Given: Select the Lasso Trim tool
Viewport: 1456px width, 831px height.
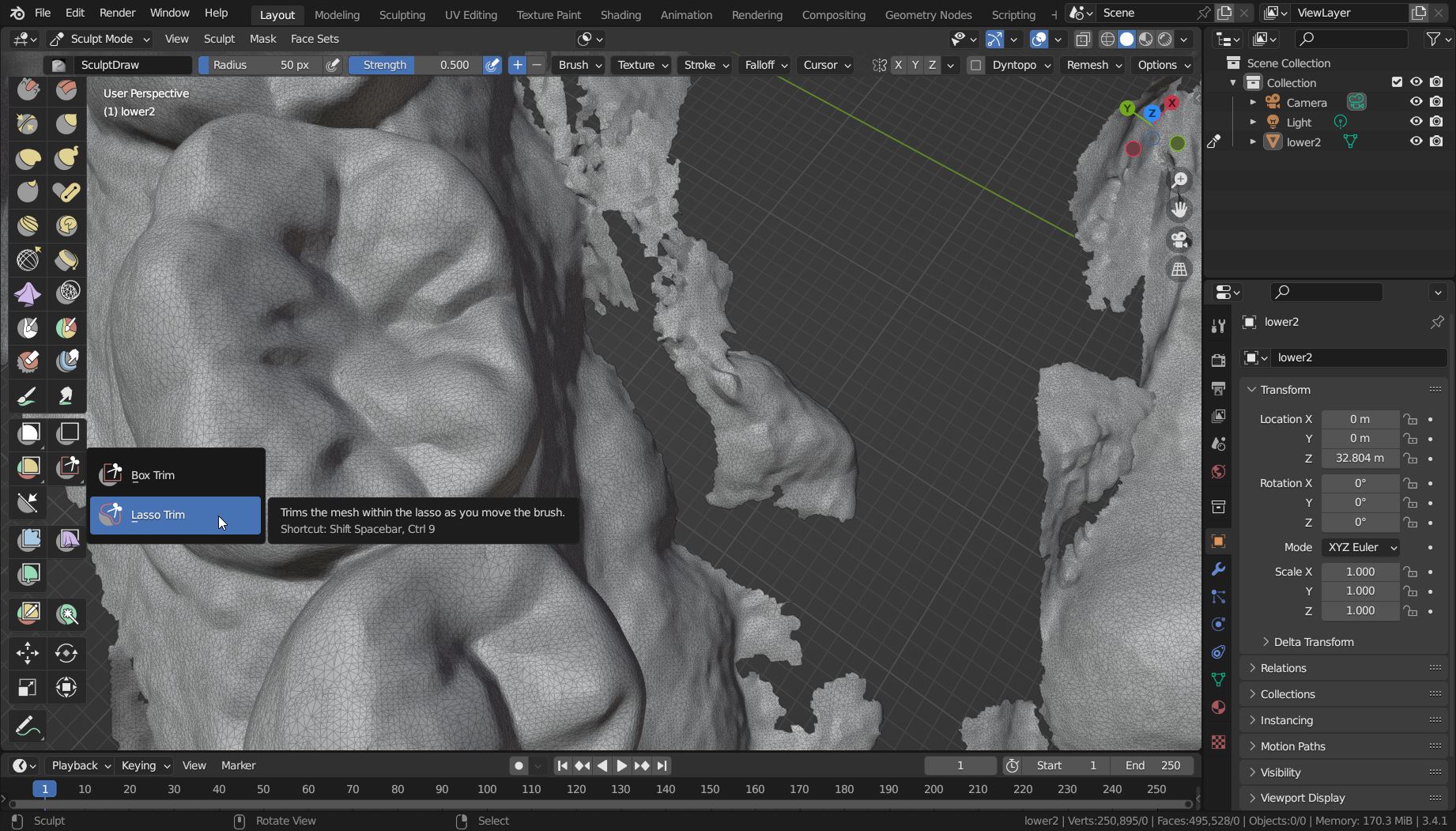Looking at the screenshot, I should tap(175, 515).
